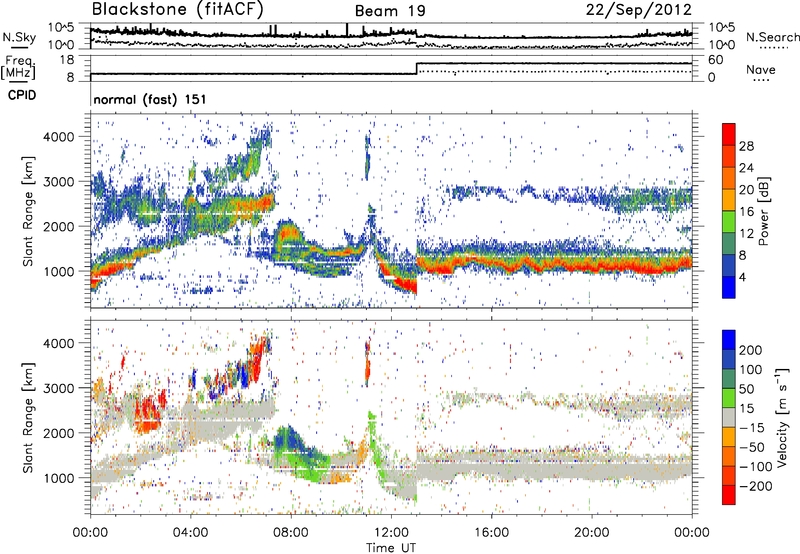Click the 4000 tick on power panel axis
This screenshot has height=554, width=800.
[58, 137]
